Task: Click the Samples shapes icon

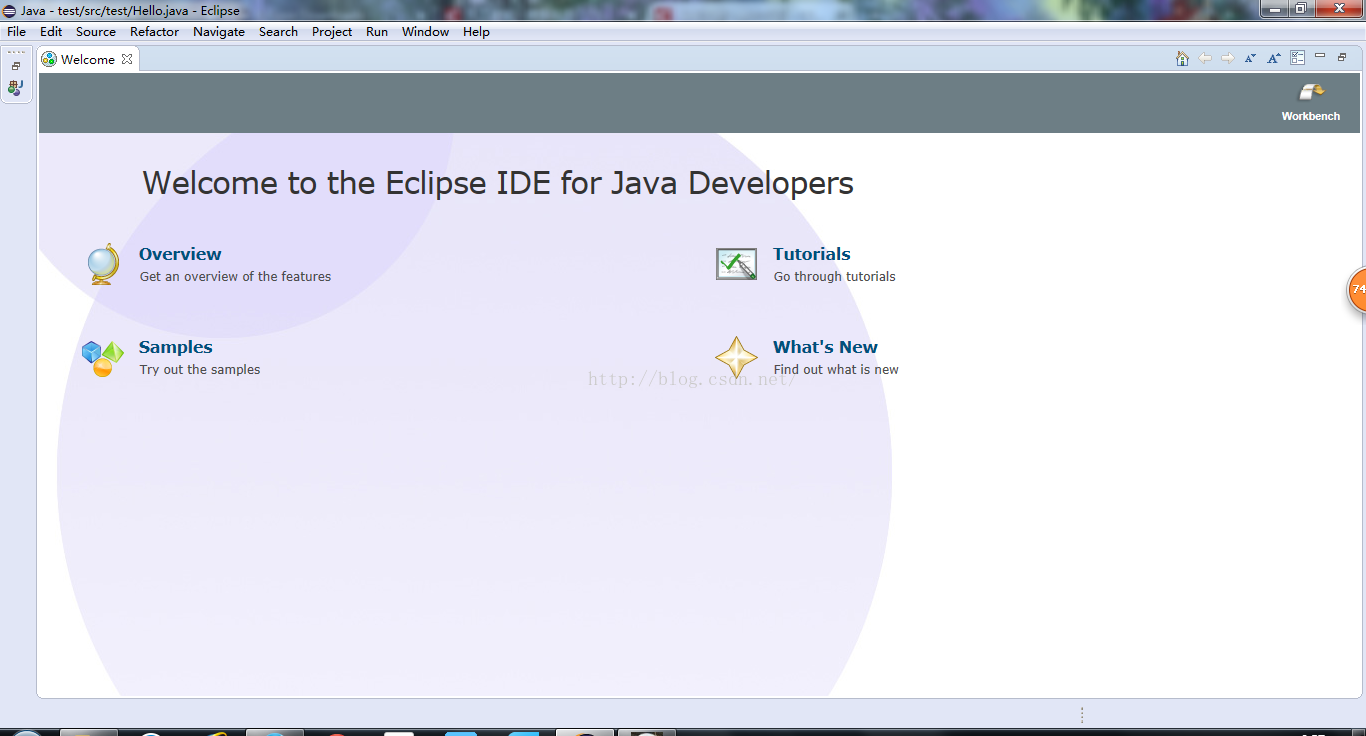Action: pos(102,359)
